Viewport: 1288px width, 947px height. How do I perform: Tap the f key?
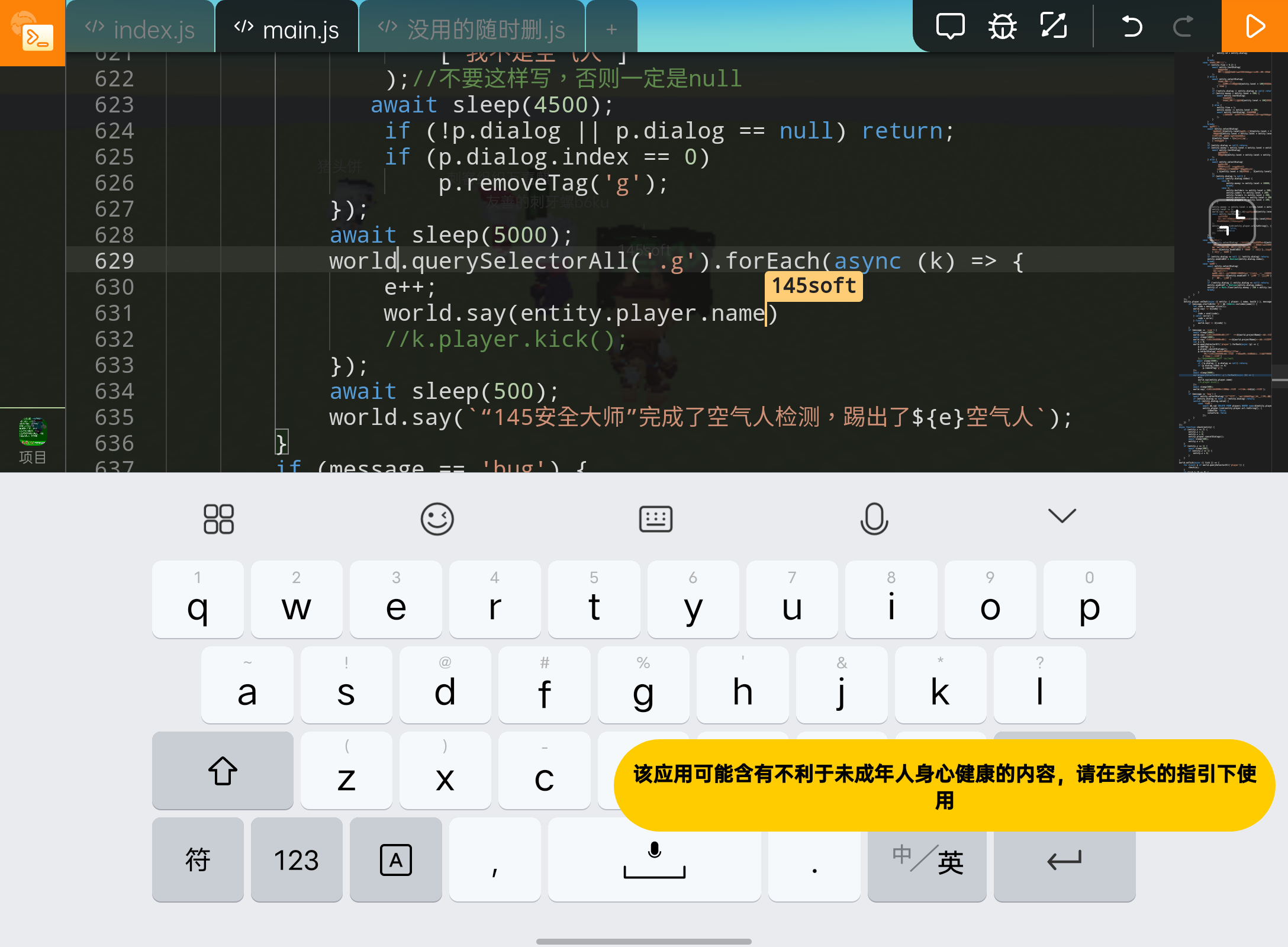tap(545, 685)
